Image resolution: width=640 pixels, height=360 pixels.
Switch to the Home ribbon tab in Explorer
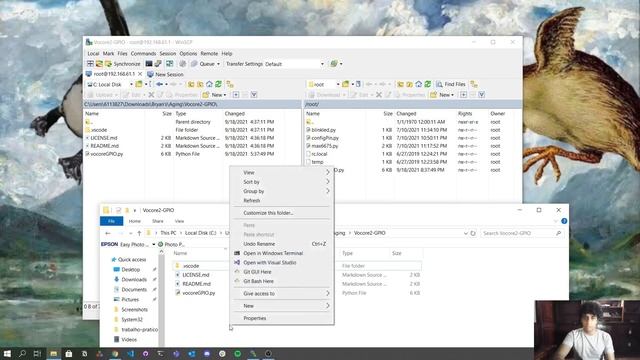pos(135,221)
